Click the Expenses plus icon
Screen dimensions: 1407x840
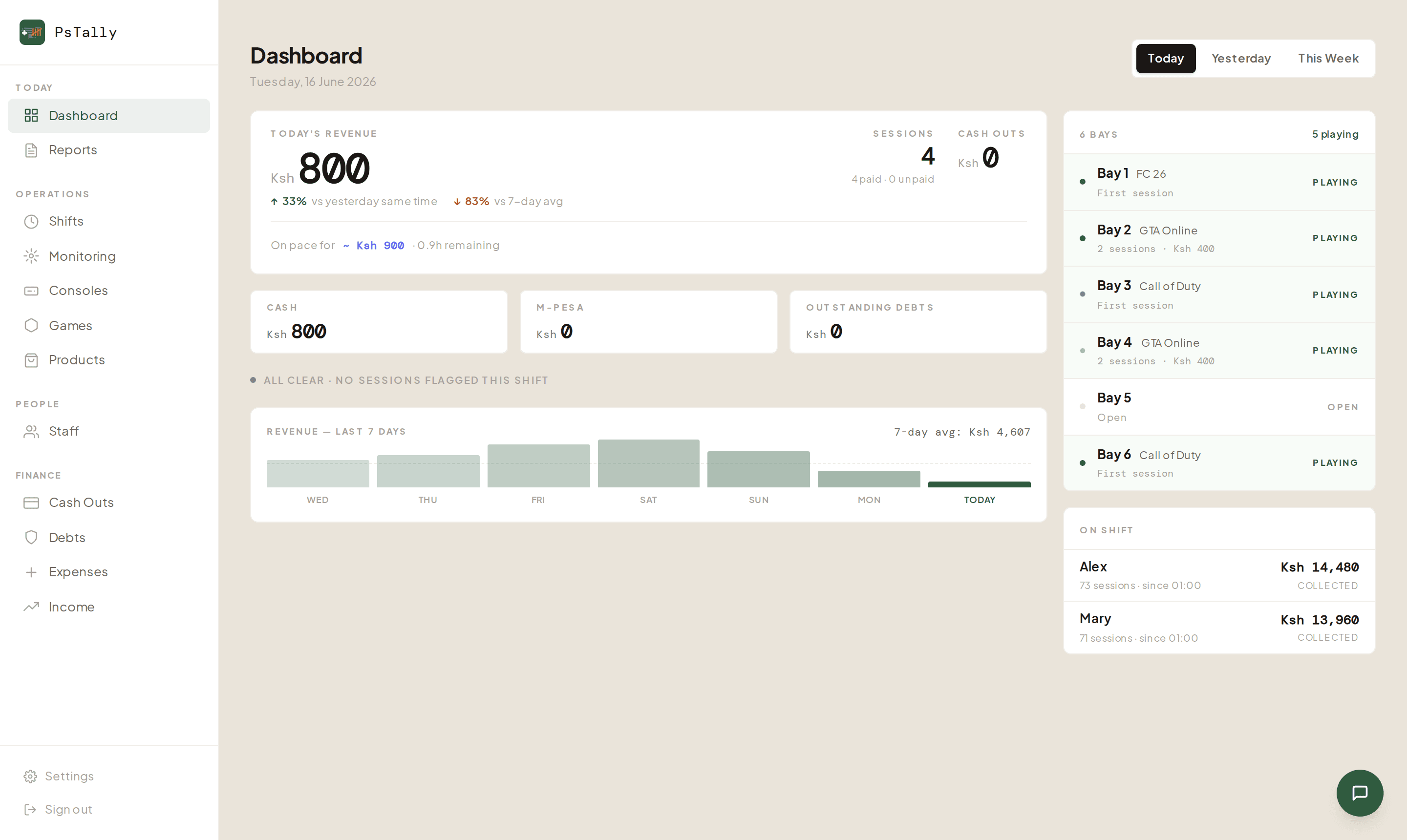click(31, 572)
